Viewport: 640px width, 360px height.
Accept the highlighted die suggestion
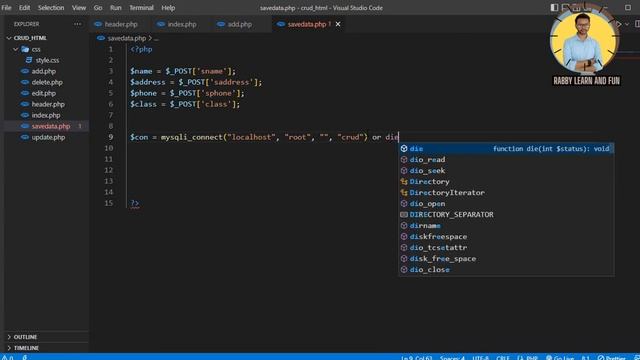click(506, 149)
